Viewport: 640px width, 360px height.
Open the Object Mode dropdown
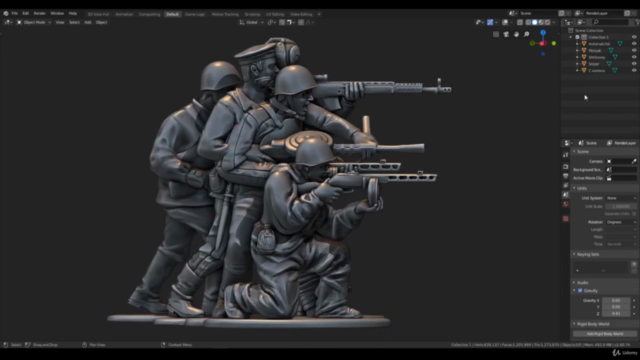pos(34,22)
